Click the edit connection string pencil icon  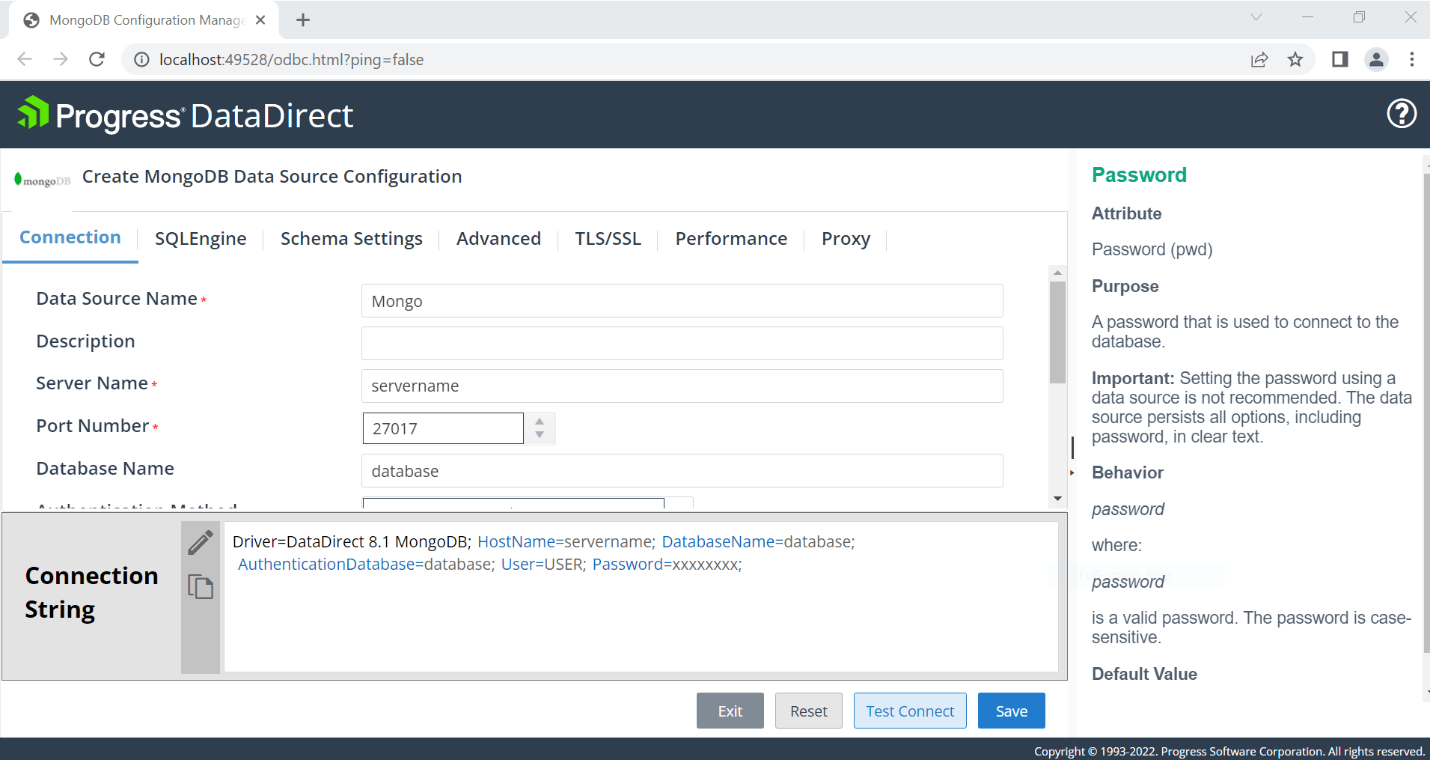coord(200,542)
